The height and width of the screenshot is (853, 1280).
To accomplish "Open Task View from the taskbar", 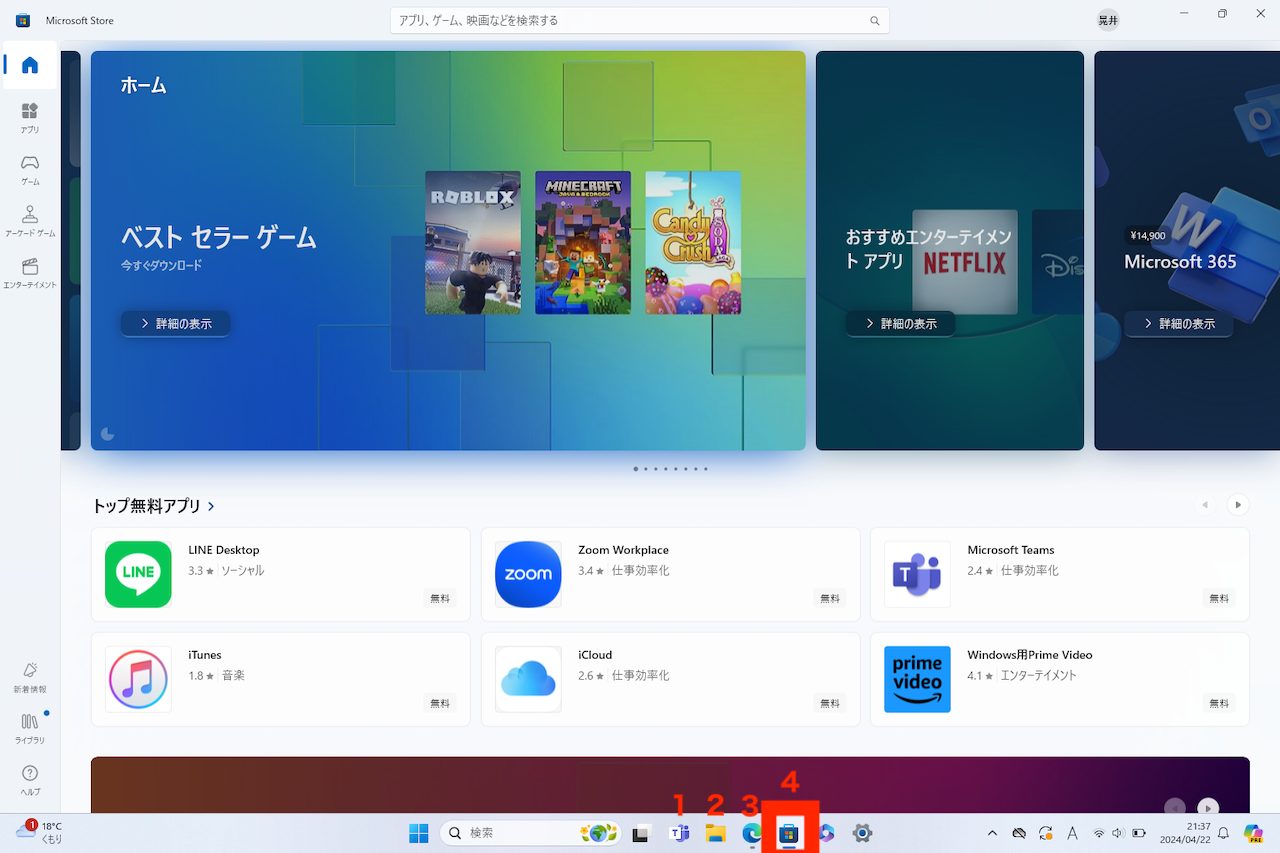I will tap(641, 833).
